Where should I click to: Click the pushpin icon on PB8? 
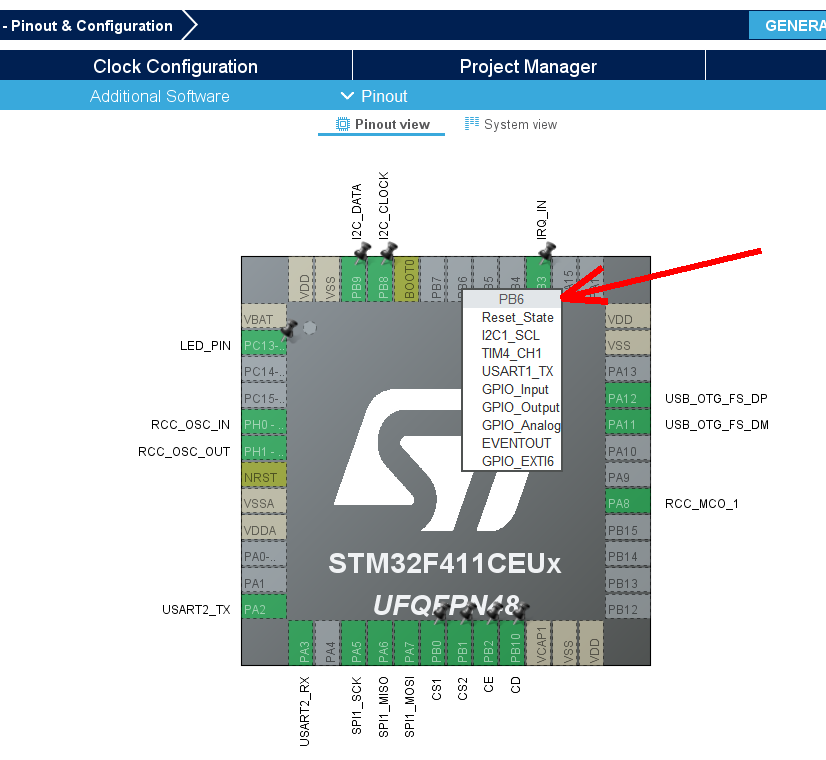tap(389, 252)
